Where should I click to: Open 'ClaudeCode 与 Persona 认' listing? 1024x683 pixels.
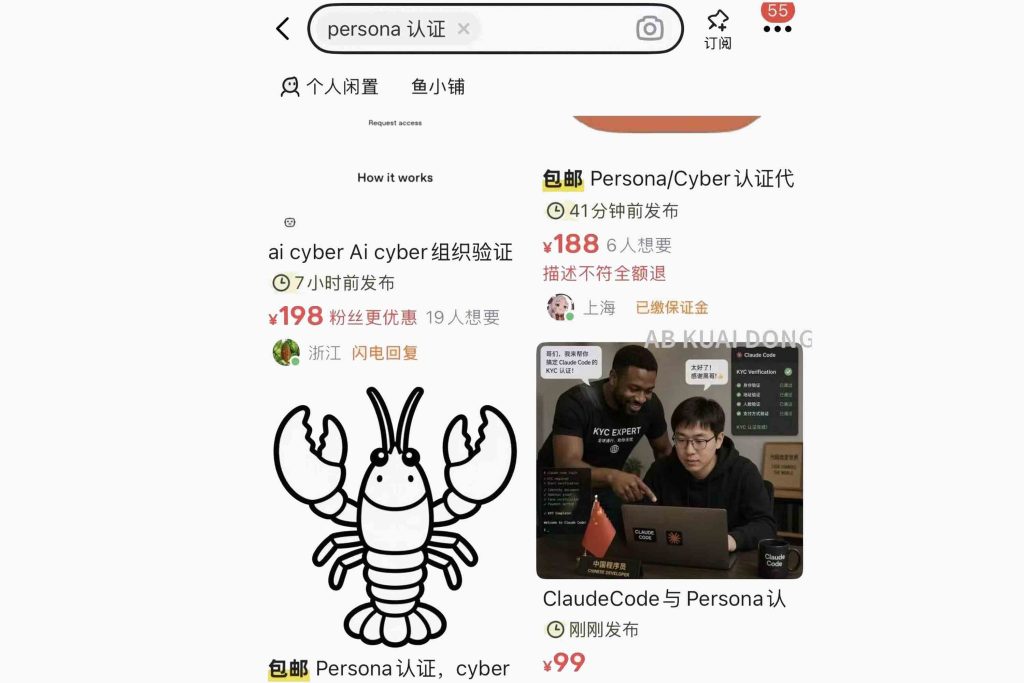point(664,599)
